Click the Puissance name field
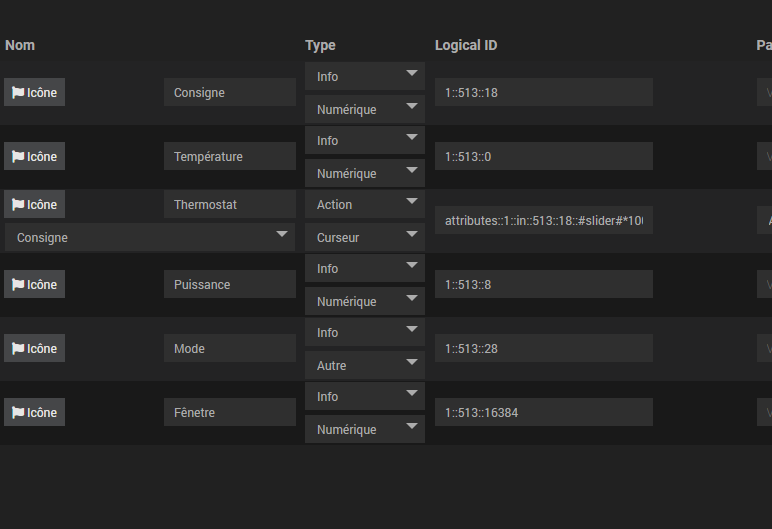The image size is (772, 529). (230, 285)
